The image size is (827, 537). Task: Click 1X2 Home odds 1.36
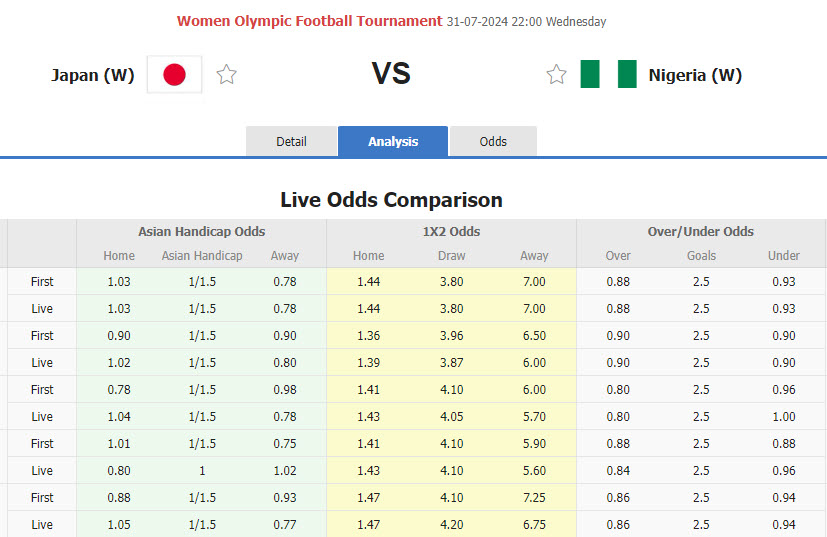click(x=369, y=335)
